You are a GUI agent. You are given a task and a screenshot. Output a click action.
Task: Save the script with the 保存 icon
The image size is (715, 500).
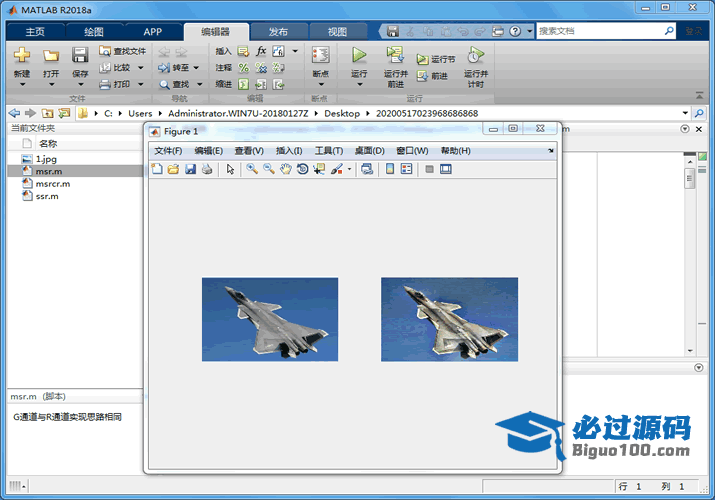(x=80, y=56)
